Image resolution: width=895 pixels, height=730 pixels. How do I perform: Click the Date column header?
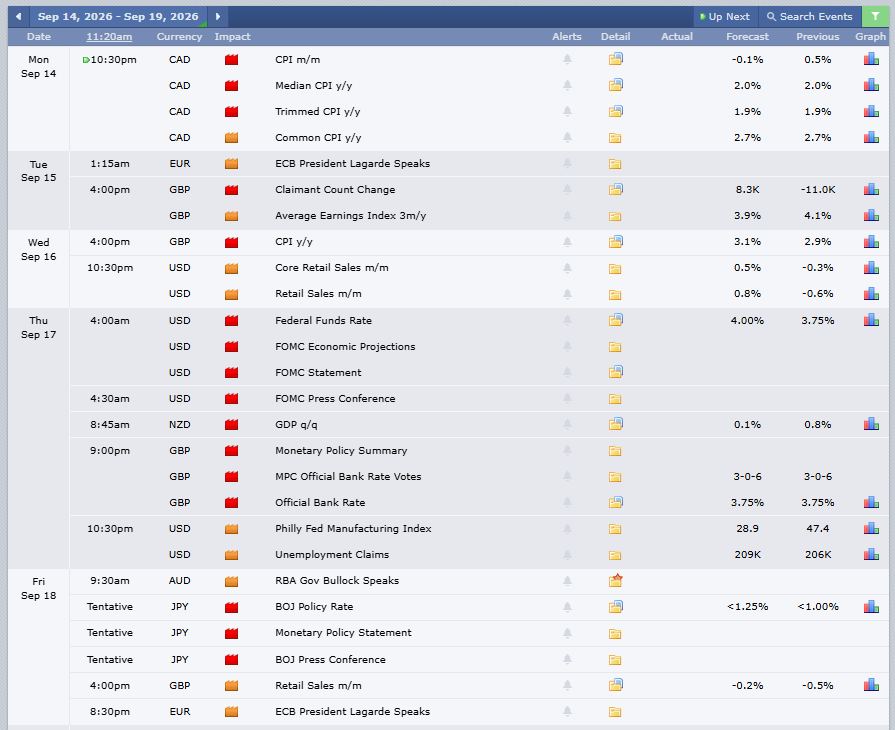click(39, 37)
